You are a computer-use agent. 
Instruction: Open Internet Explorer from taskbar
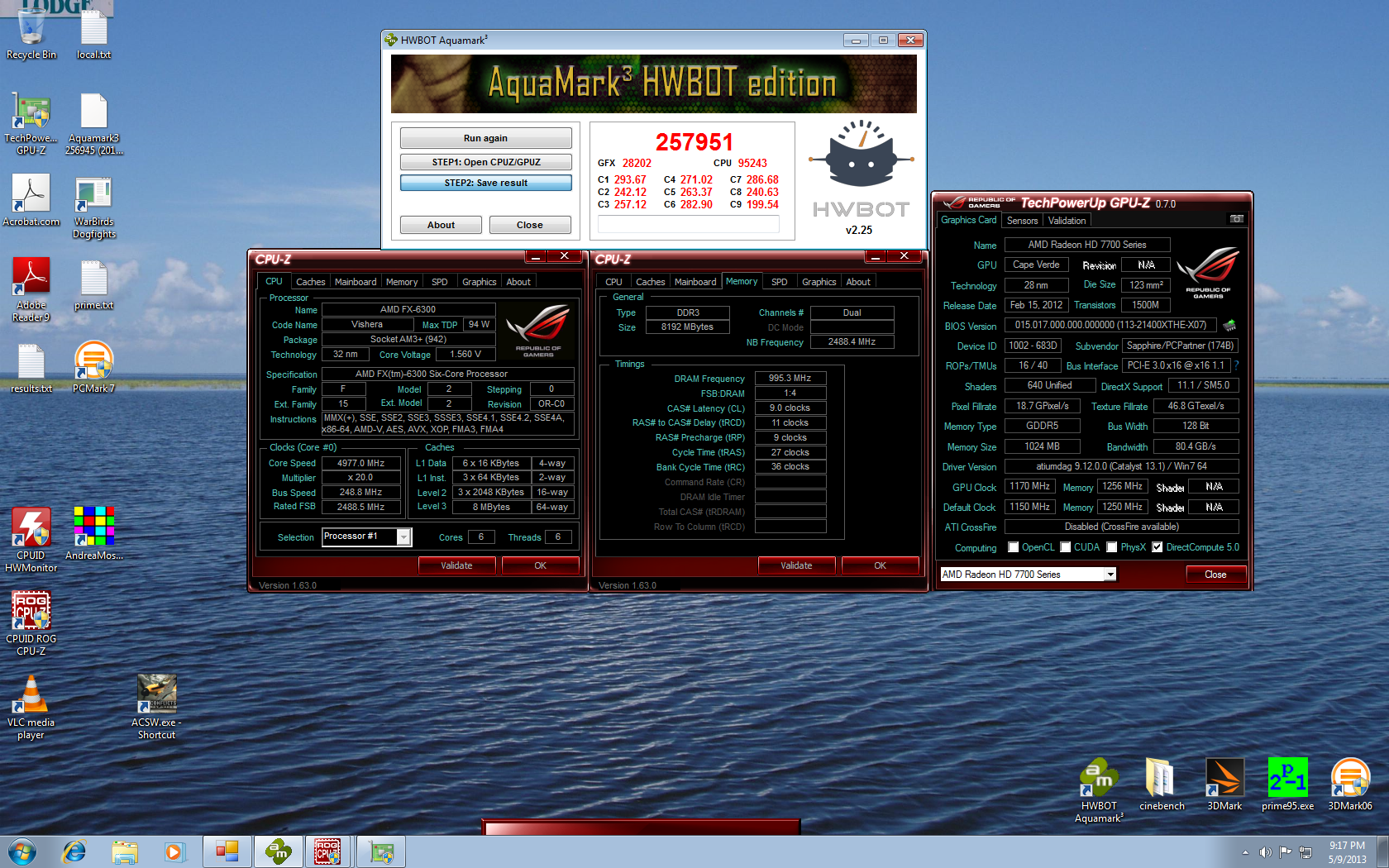[x=74, y=851]
